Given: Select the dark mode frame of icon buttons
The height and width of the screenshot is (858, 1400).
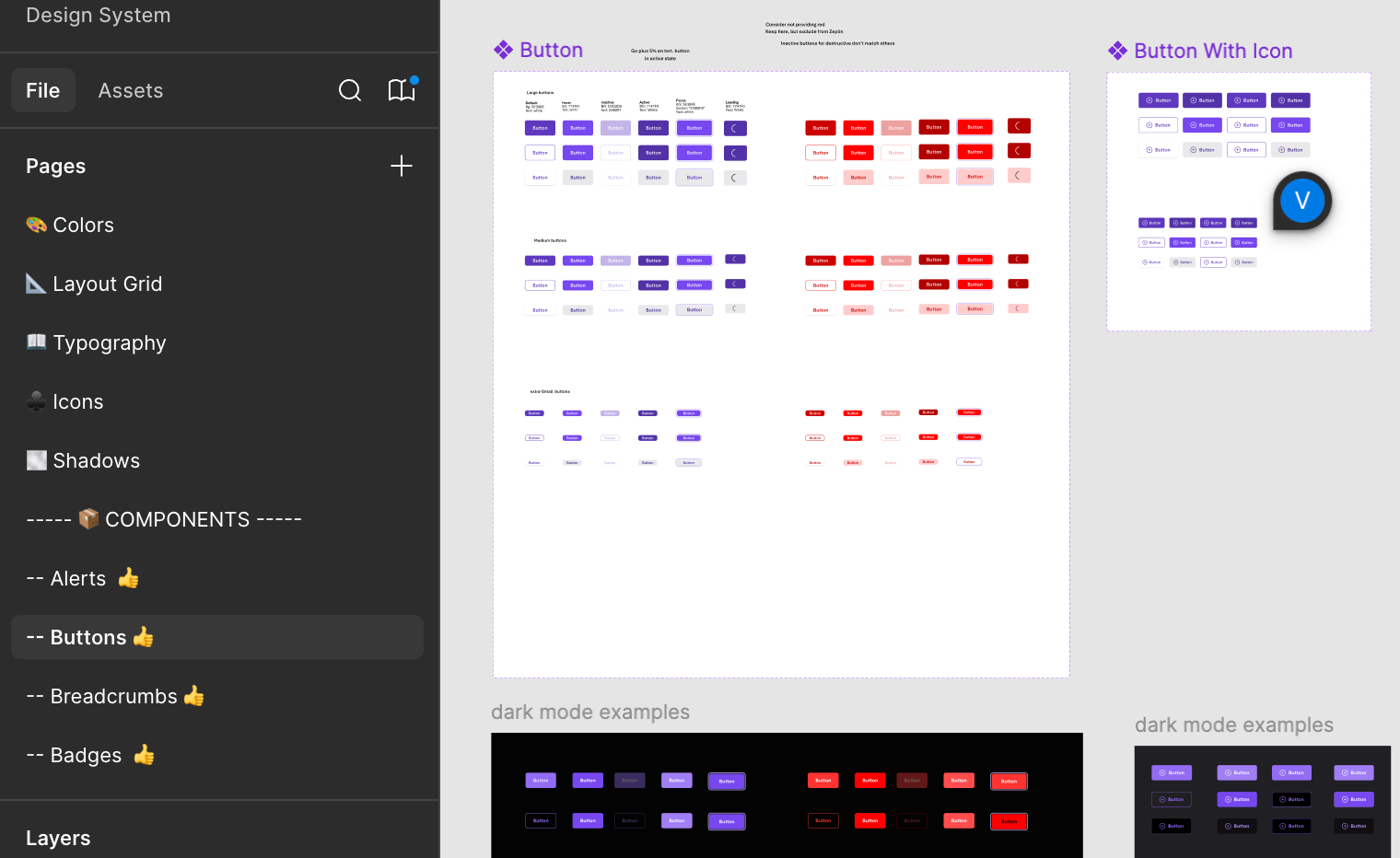Looking at the screenshot, I should point(1263,802).
